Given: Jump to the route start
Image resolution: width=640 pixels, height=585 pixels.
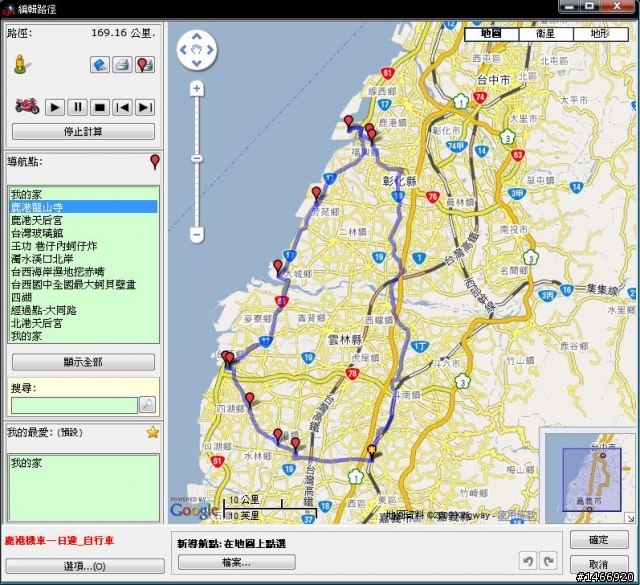Looking at the screenshot, I should click(122, 107).
